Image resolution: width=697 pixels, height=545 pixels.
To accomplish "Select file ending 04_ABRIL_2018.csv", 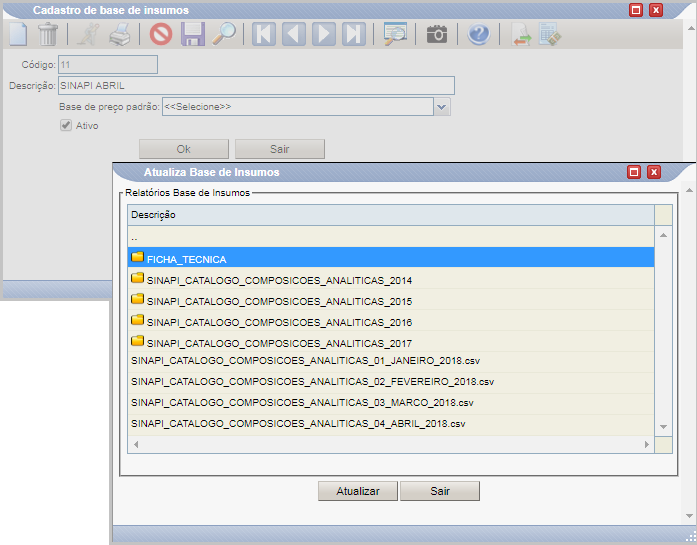I will (391, 424).
